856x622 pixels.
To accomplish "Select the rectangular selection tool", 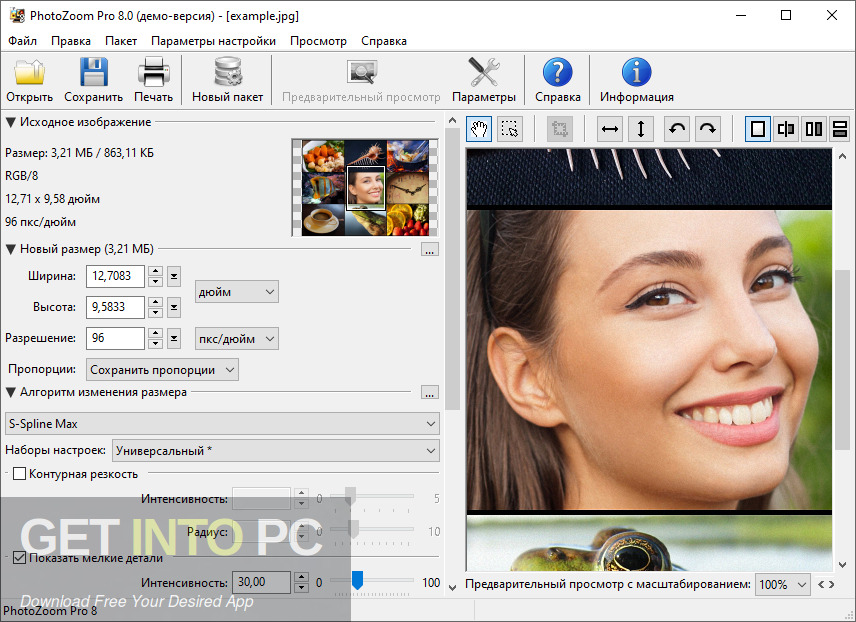I will point(510,129).
